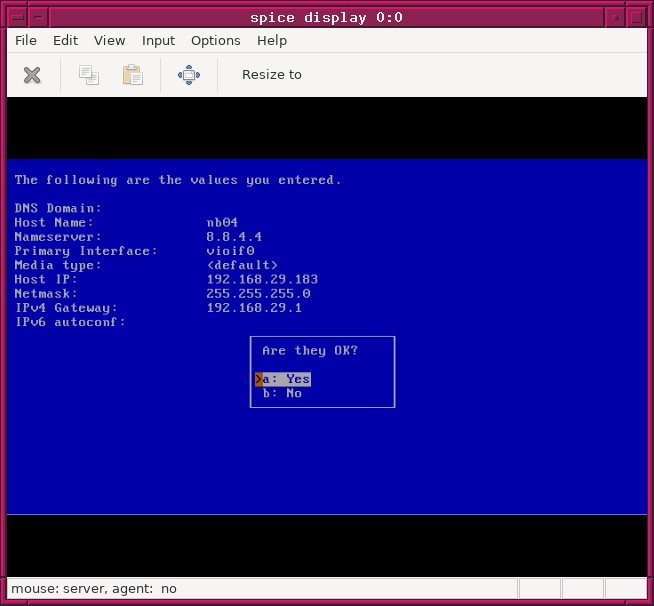Click the paste clipboard icon
Screen dimensions: 654x606
click(x=132, y=75)
